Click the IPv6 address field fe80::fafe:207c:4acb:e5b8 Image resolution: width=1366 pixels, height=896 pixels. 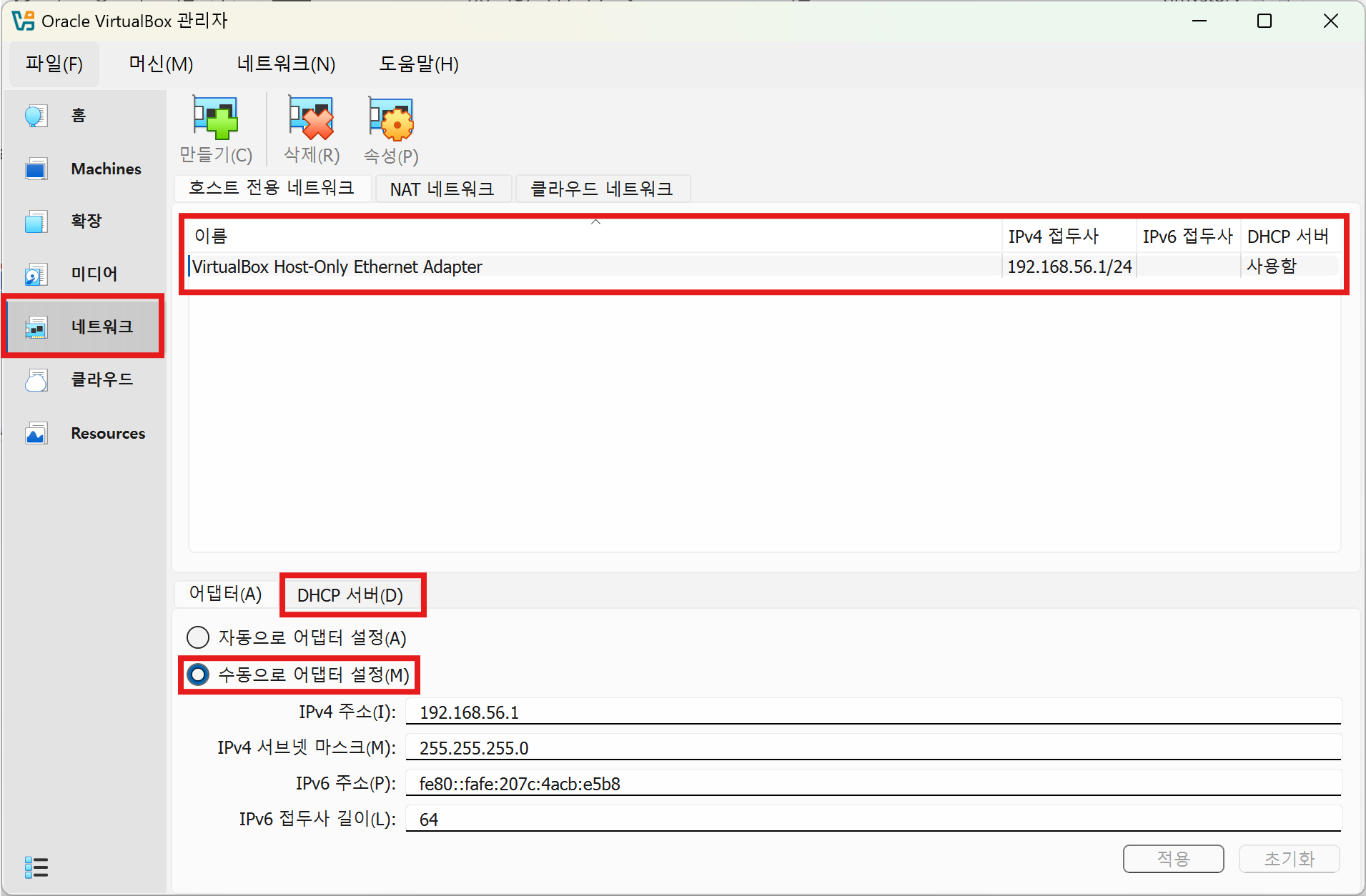coord(873,783)
